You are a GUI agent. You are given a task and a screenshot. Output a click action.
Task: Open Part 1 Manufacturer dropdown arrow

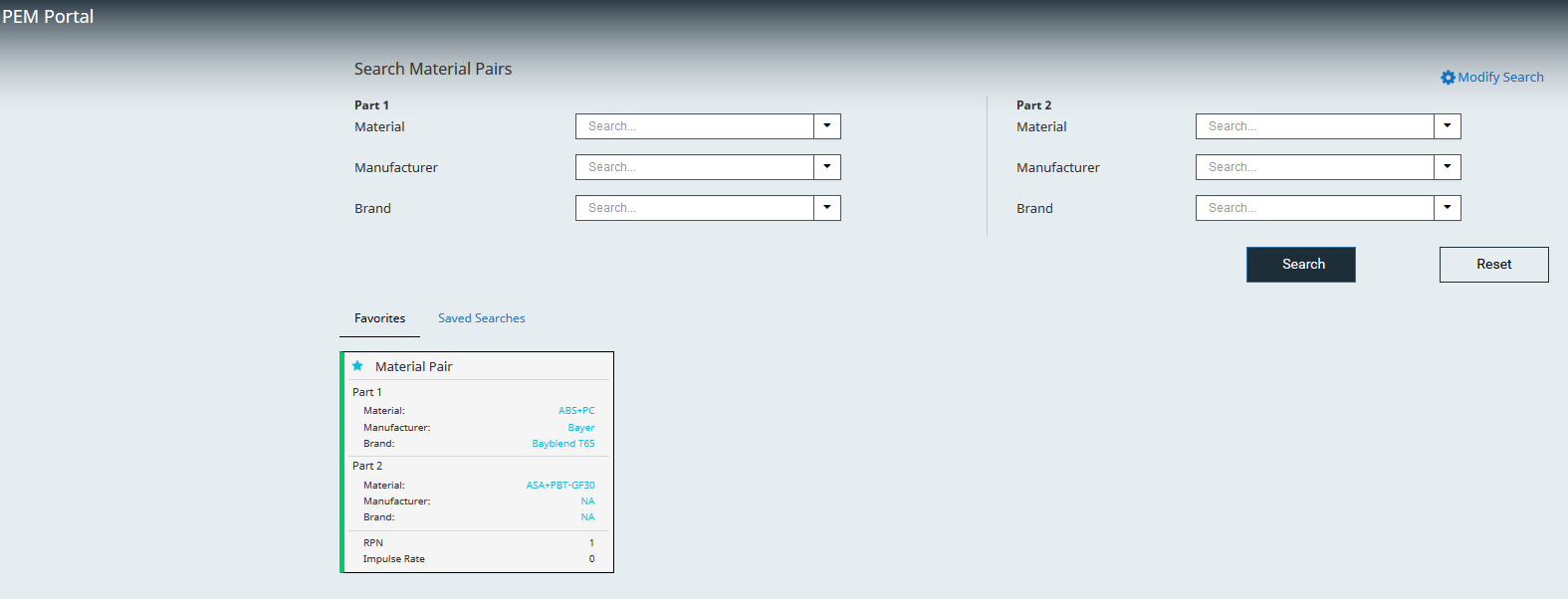(827, 167)
